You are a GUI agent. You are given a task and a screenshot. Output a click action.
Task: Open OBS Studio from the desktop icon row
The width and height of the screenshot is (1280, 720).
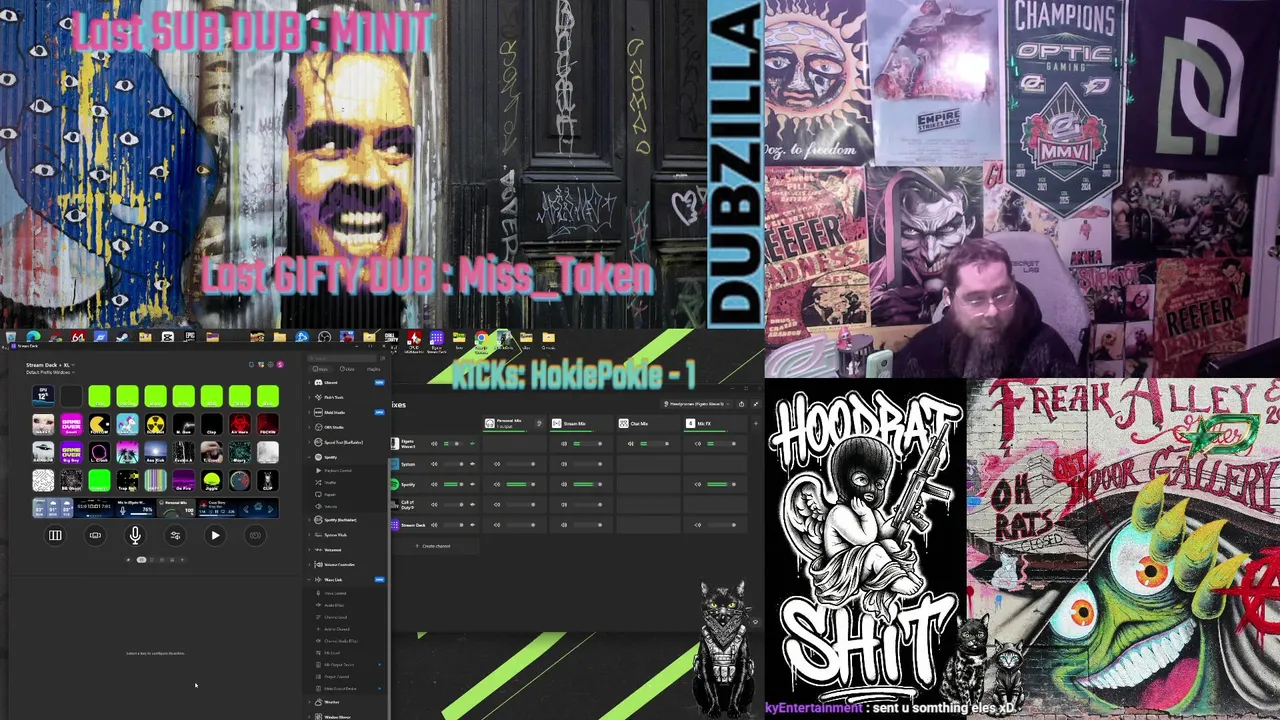click(324, 336)
